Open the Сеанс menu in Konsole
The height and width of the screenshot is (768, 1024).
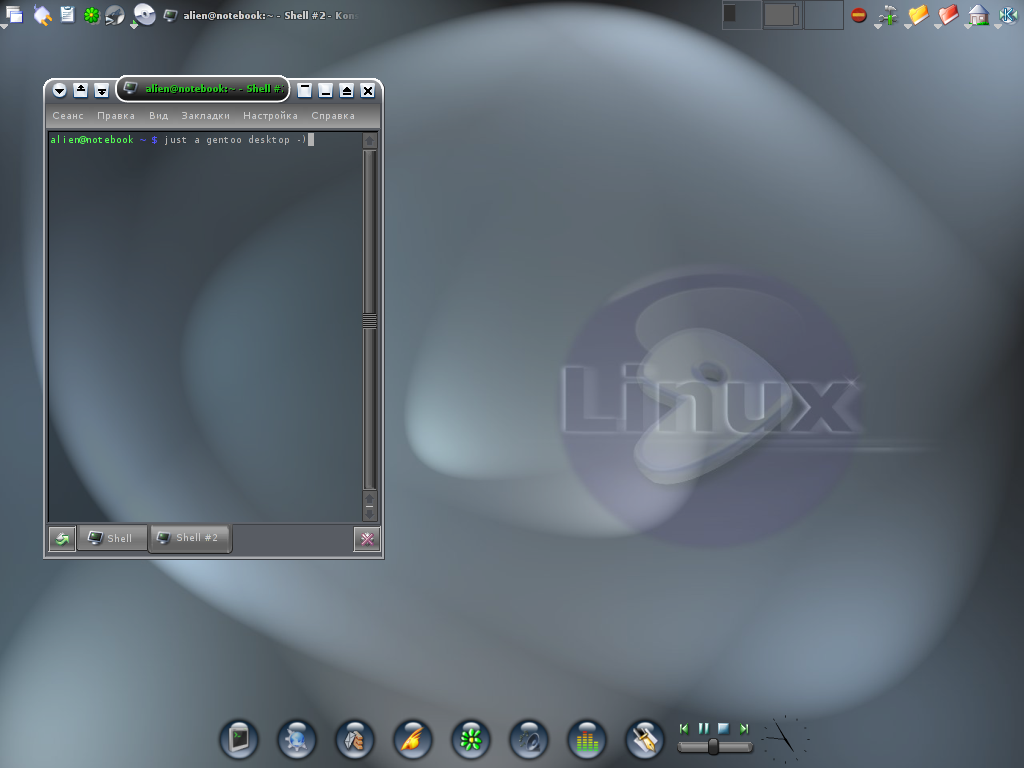coord(68,116)
